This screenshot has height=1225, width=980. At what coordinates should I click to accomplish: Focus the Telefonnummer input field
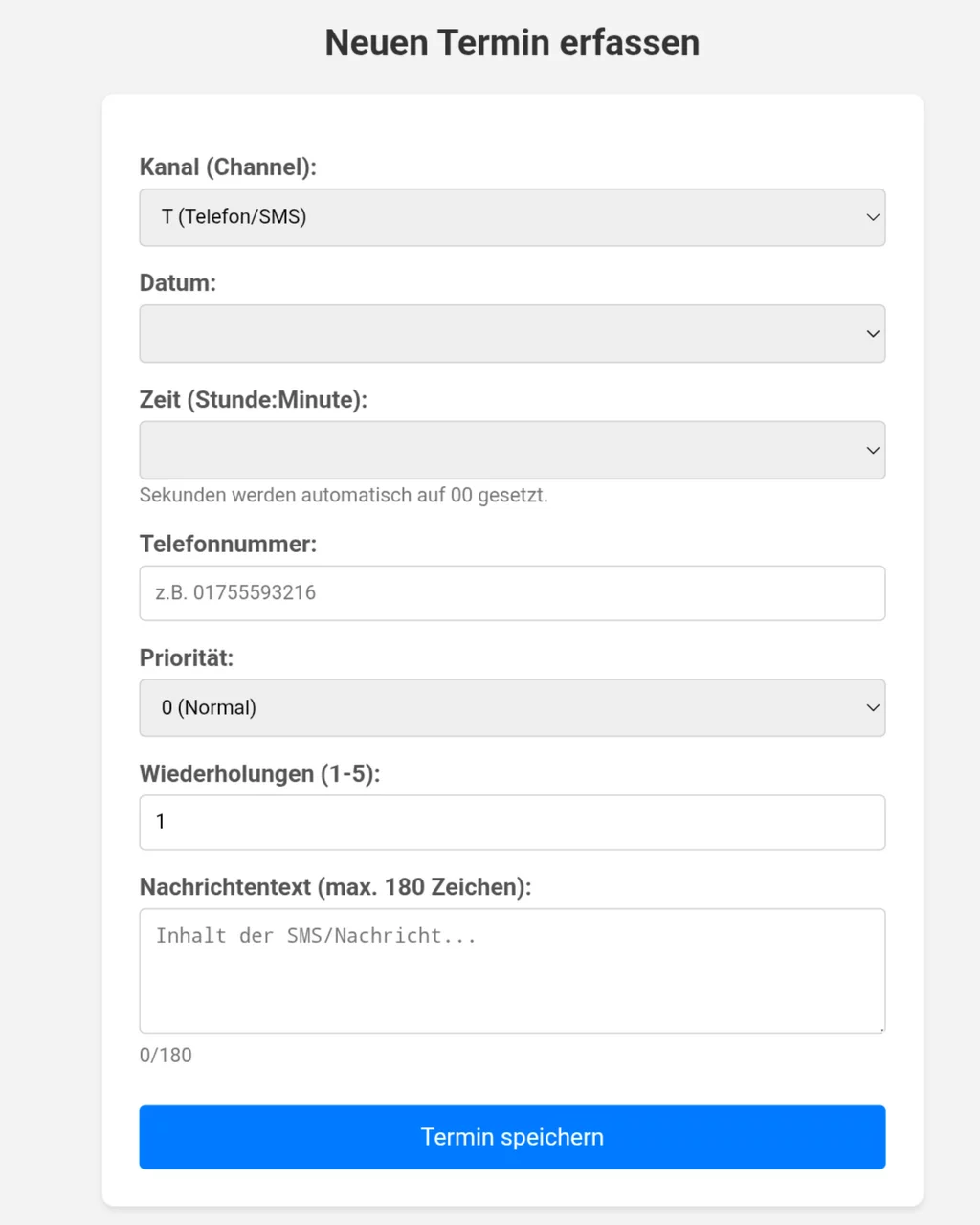pyautogui.click(x=512, y=593)
